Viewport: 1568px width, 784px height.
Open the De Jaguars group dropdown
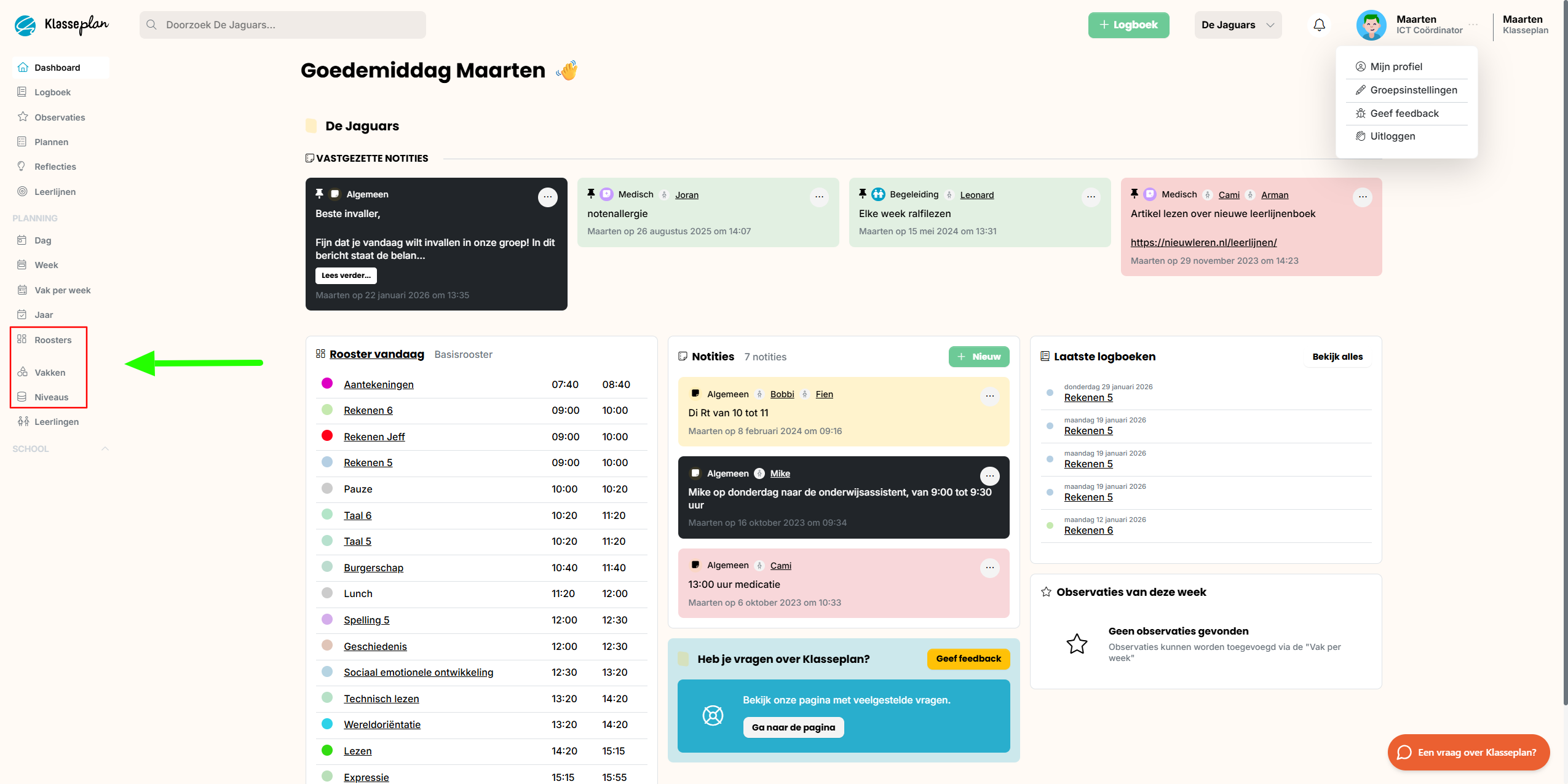(1237, 25)
